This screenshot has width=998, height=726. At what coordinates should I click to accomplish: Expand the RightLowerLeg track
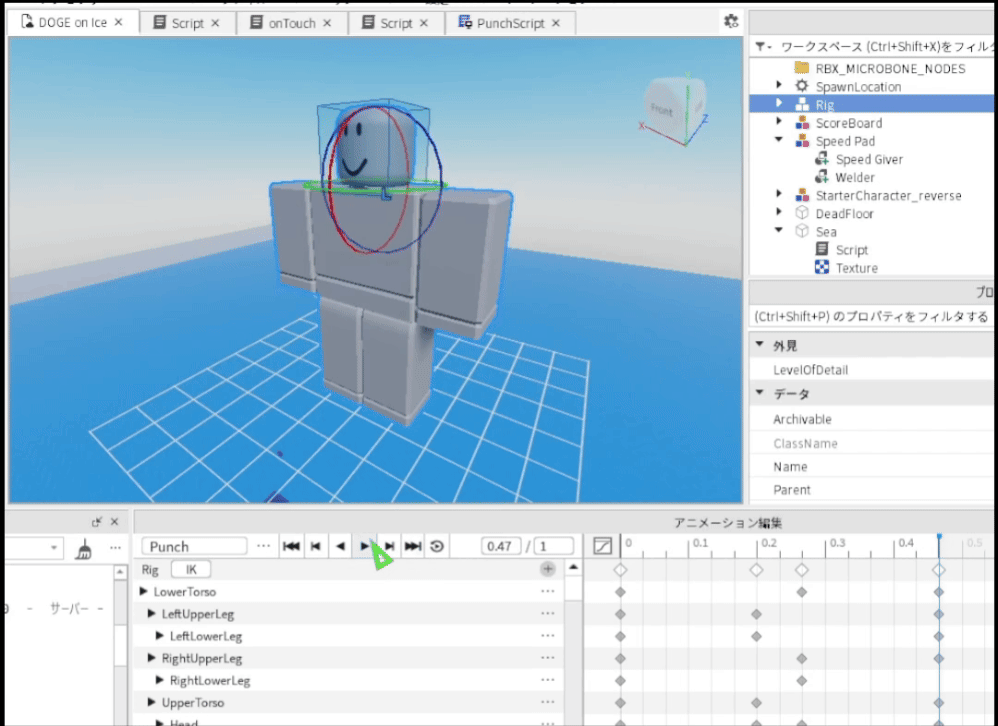(160, 680)
